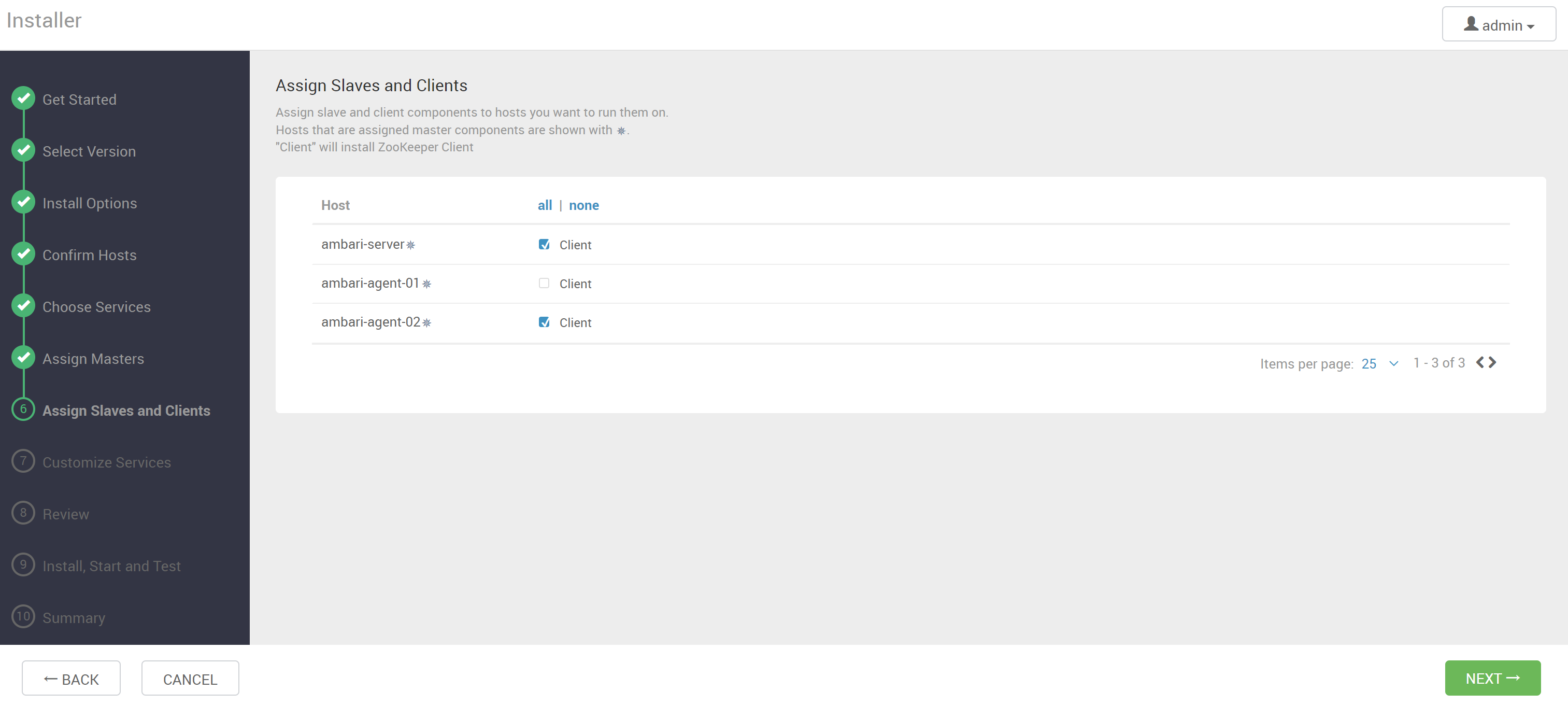Select none clients link

(584, 205)
